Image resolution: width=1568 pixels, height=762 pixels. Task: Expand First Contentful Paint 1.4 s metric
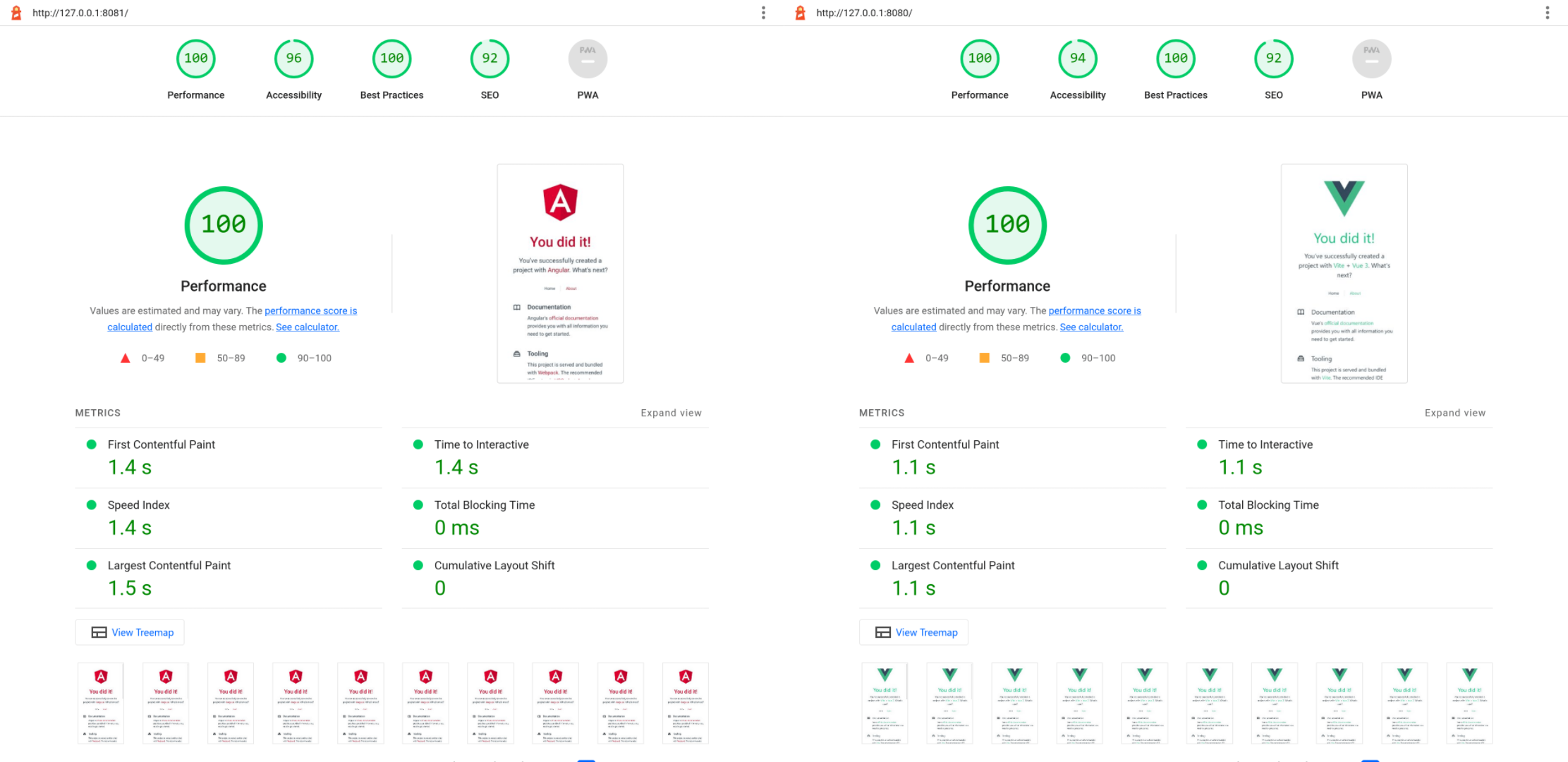pos(229,457)
